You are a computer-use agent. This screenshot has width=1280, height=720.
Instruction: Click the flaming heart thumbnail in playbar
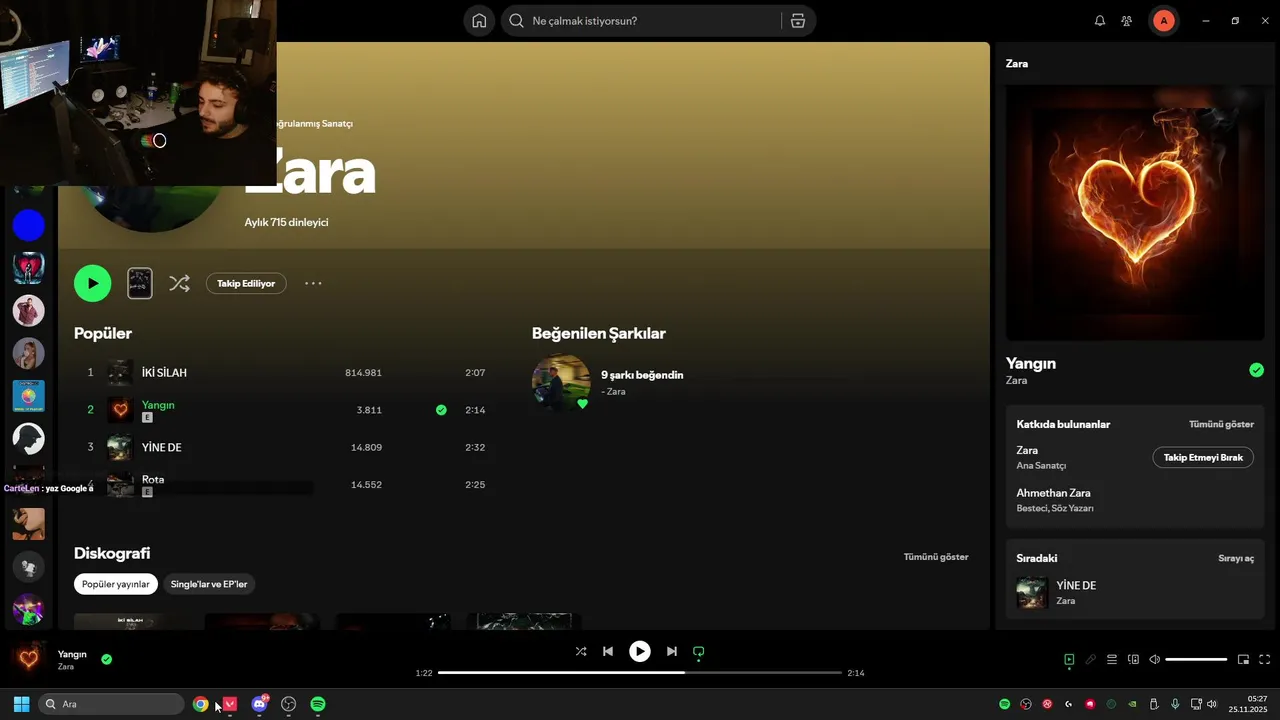click(x=28, y=659)
